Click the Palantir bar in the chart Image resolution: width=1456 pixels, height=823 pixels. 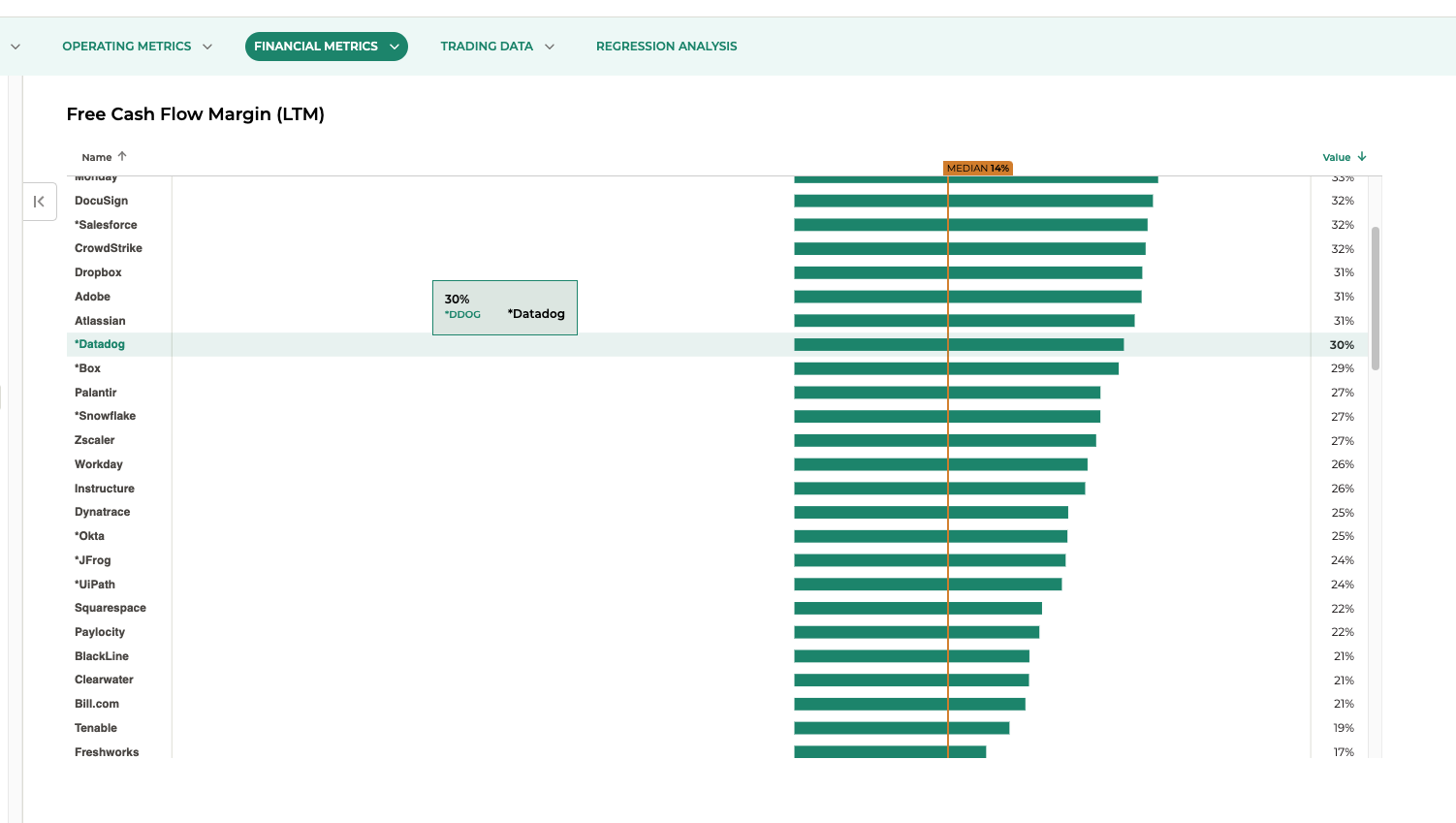[x=946, y=393]
